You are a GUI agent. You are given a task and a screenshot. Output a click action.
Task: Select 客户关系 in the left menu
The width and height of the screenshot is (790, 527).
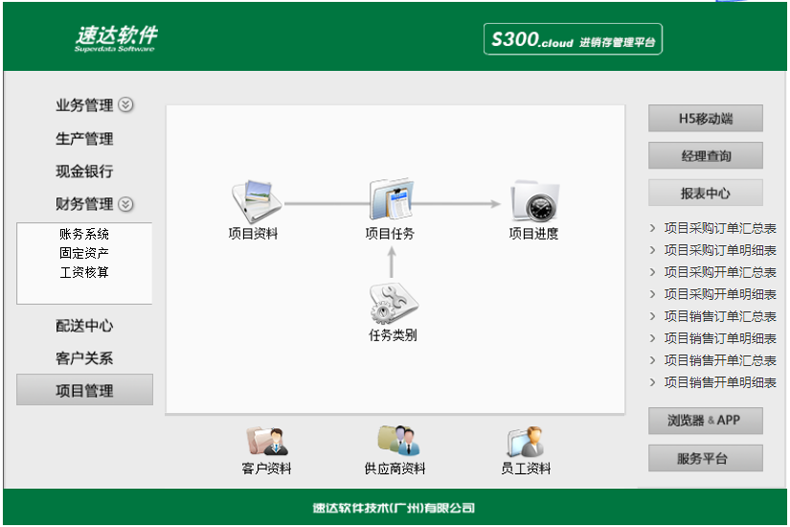[84, 358]
